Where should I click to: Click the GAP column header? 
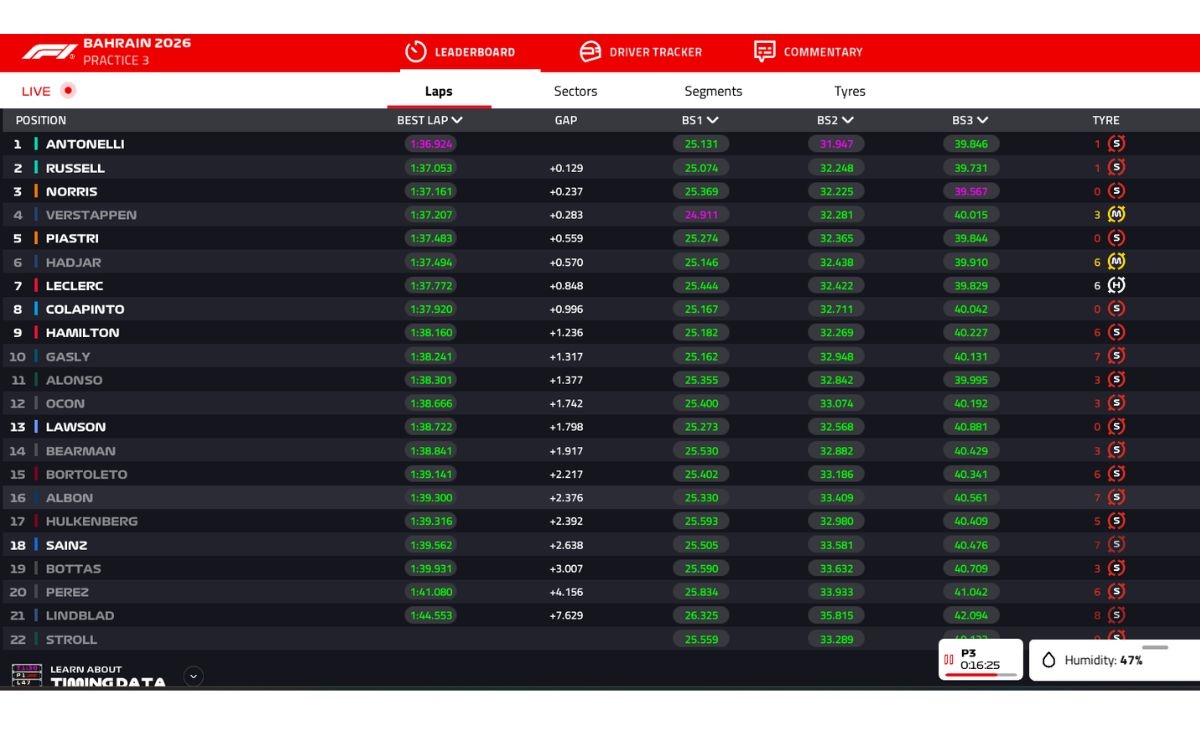coord(566,120)
